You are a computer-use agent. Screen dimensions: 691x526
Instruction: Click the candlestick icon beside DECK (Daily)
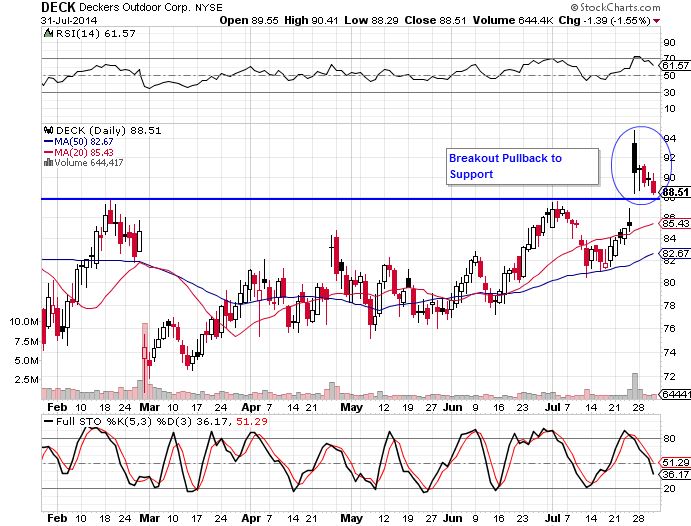pyautogui.click(x=48, y=130)
